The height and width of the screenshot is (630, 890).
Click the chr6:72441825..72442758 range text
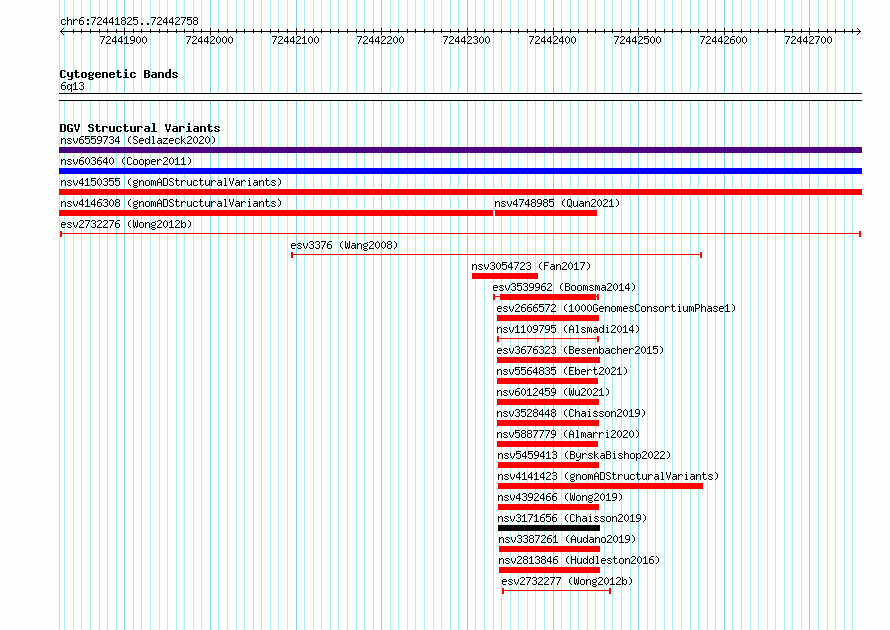(x=129, y=21)
